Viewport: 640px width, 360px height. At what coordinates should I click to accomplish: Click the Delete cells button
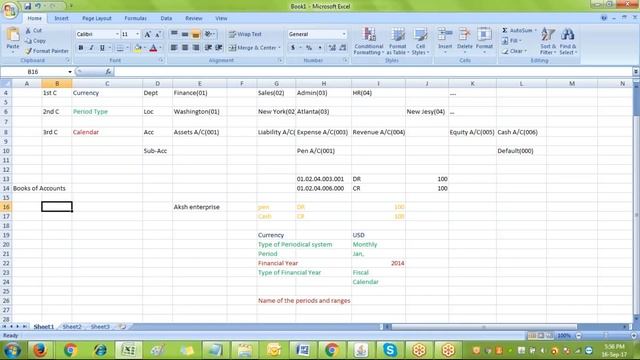[x=464, y=40]
